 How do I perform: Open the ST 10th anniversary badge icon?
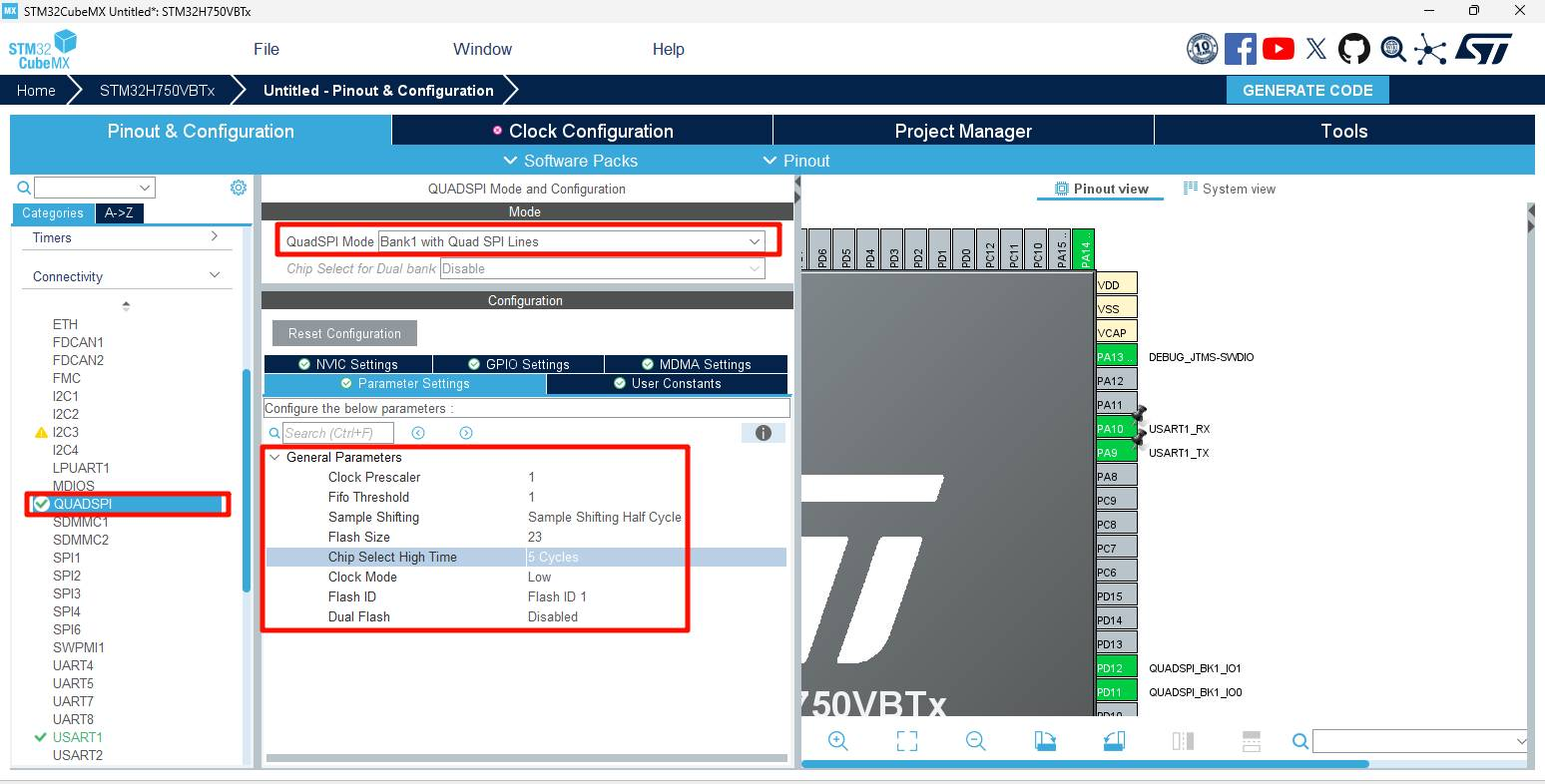(x=1203, y=49)
